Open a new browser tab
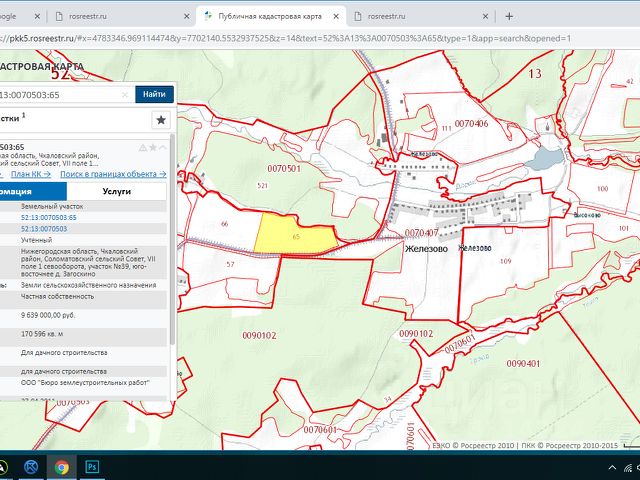The width and height of the screenshot is (640, 480). [509, 17]
